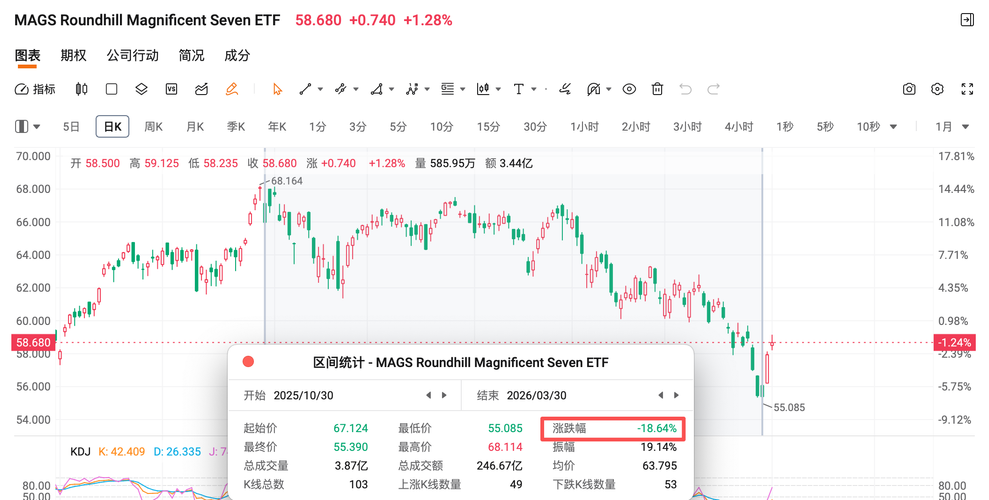989x500 pixels.
Task: Delete drawings with the trash icon
Action: point(657,90)
